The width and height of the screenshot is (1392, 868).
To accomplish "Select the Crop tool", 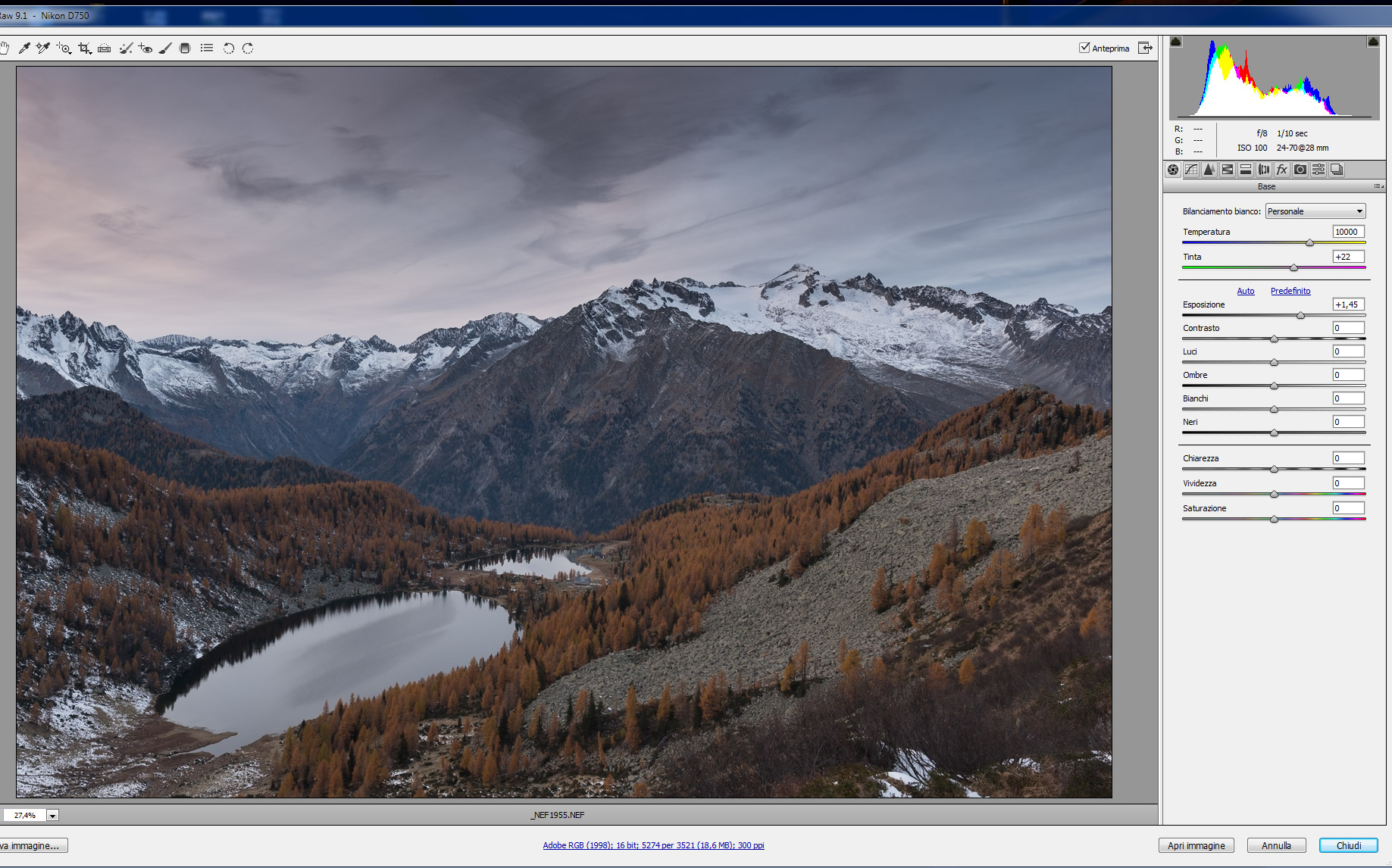I will click(x=84, y=48).
